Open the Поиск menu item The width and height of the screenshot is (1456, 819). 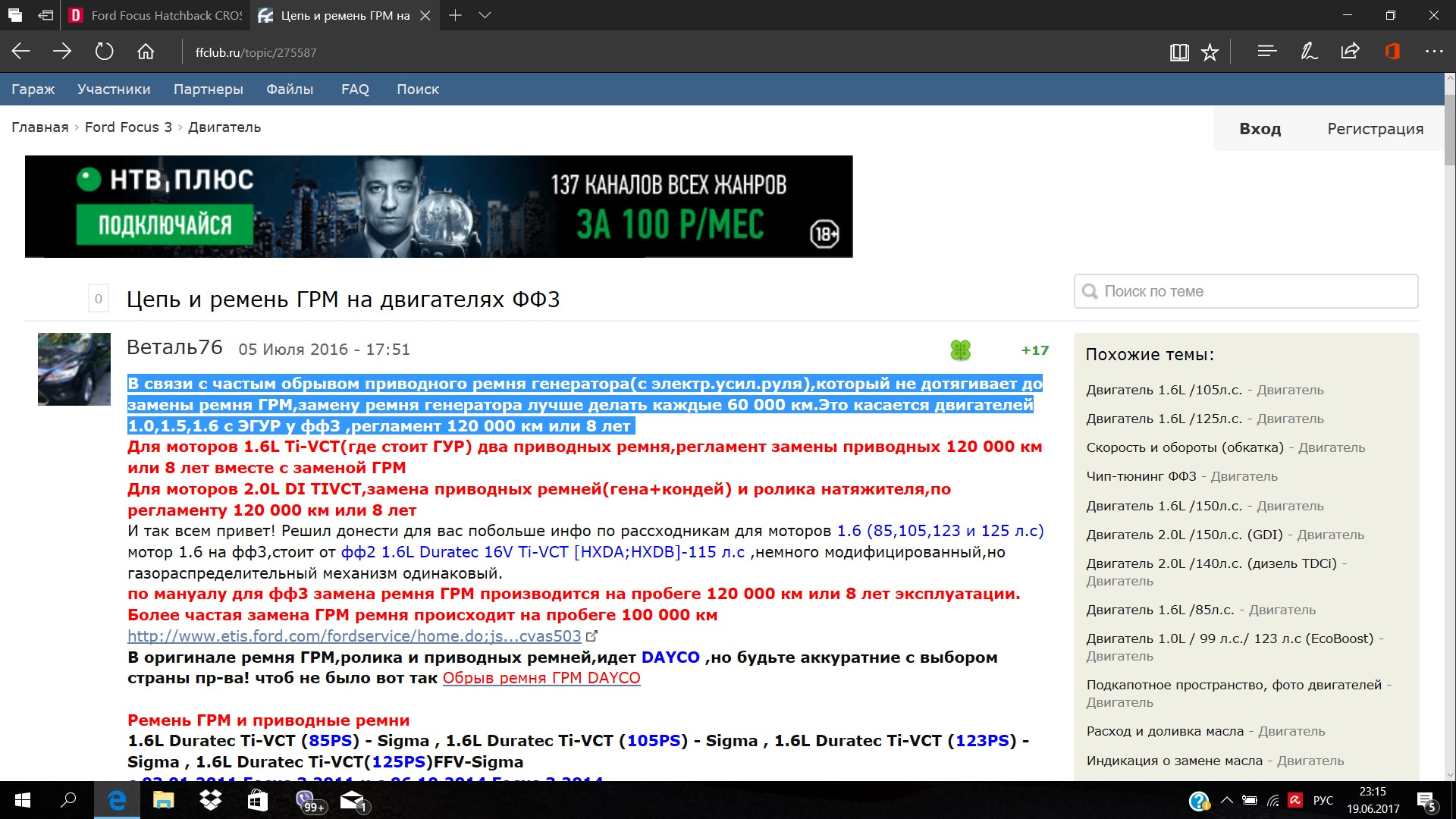coord(418,89)
